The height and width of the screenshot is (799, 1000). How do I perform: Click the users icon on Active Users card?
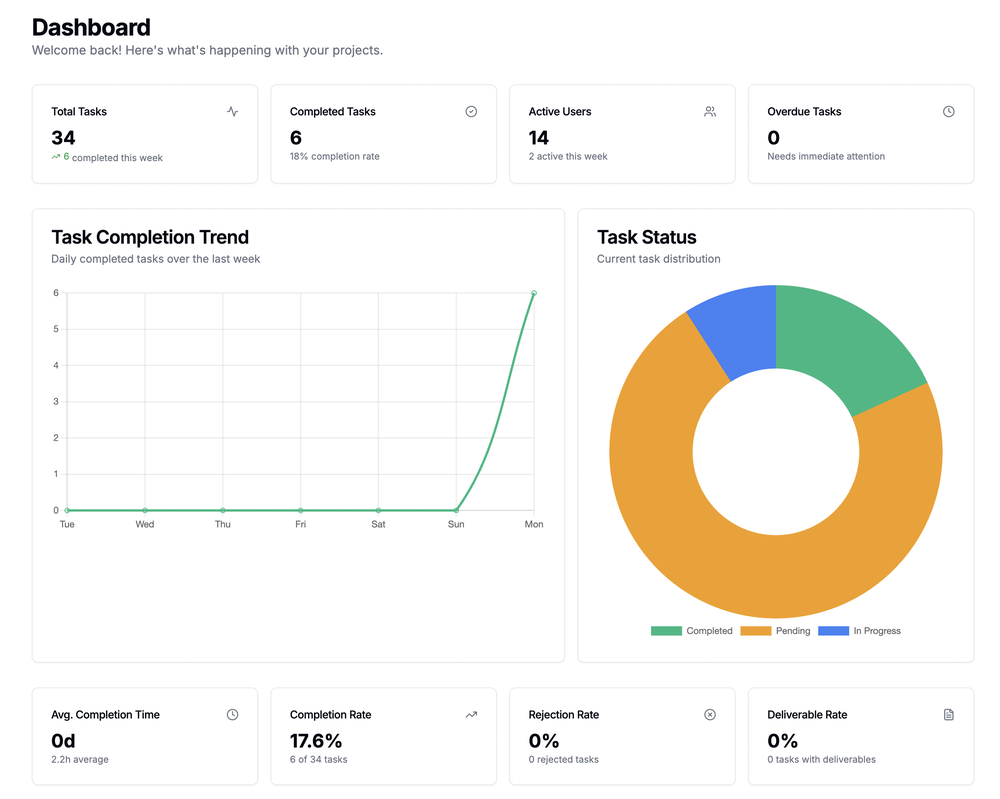(710, 112)
